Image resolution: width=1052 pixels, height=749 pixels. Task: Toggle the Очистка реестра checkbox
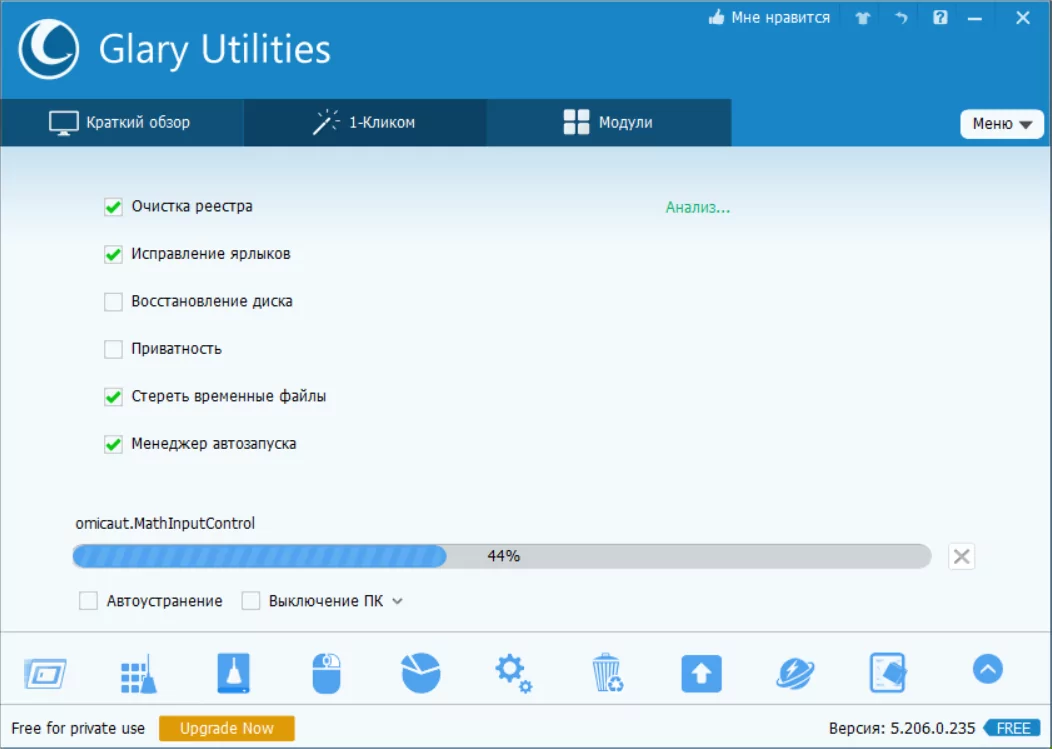point(113,207)
